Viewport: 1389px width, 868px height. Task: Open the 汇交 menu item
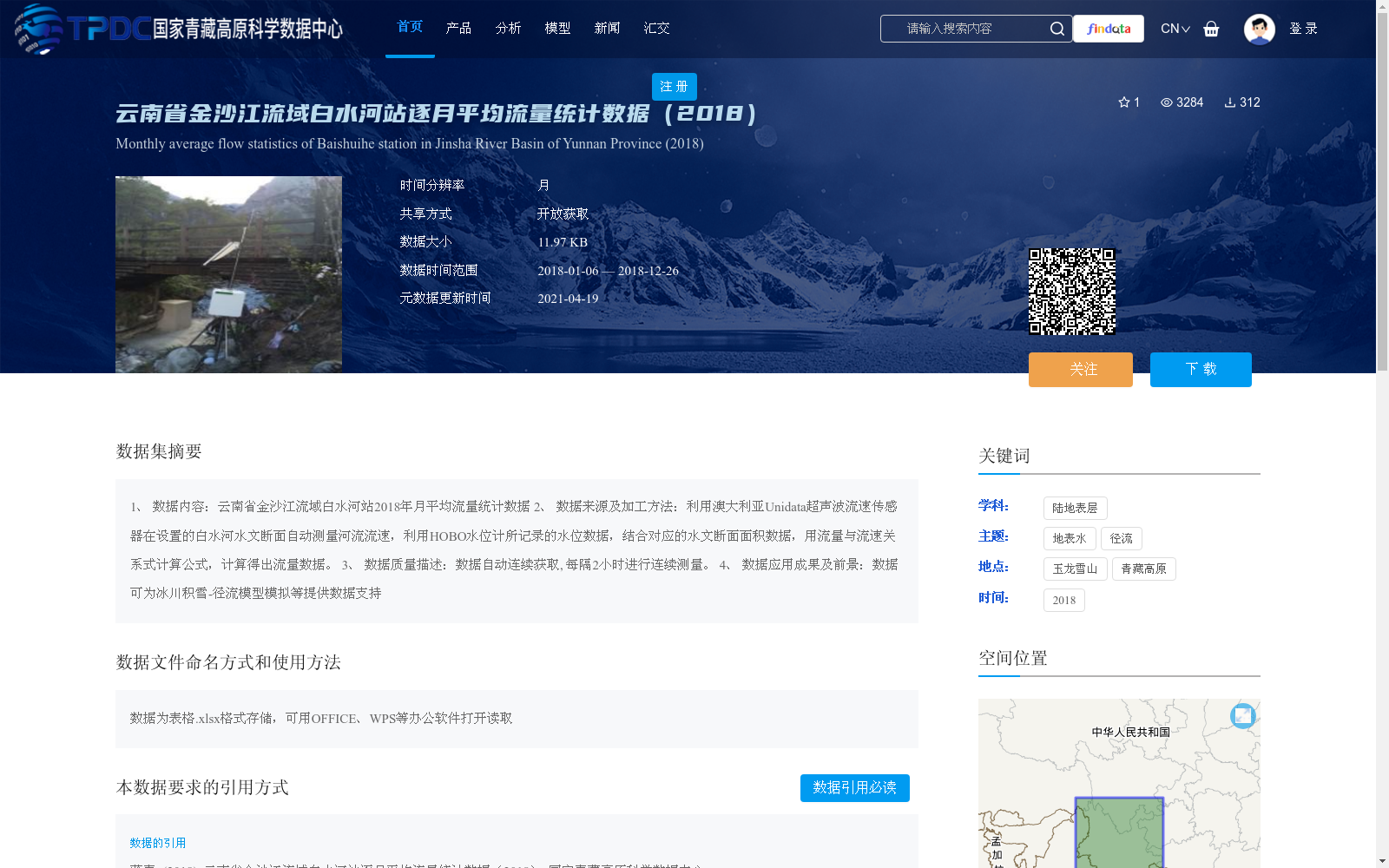(656, 29)
